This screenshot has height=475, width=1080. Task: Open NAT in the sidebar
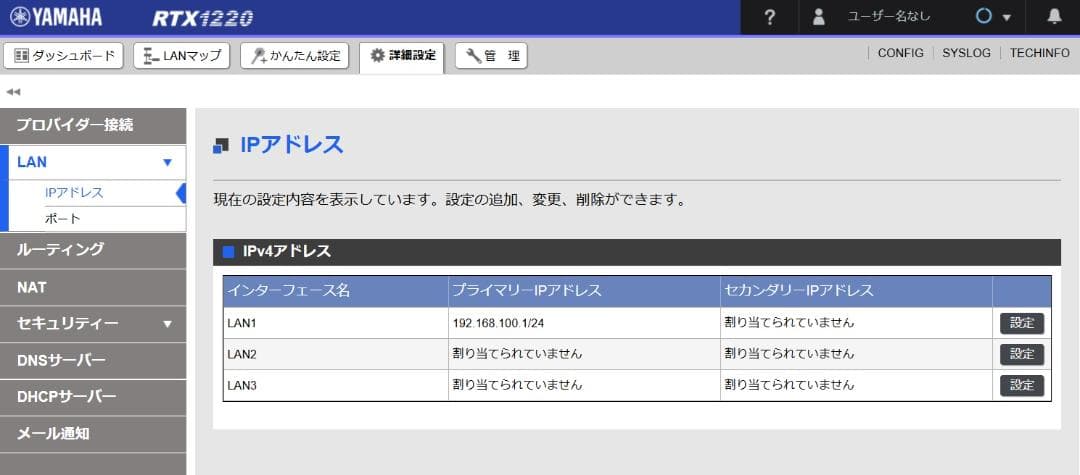pyautogui.click(x=93, y=287)
